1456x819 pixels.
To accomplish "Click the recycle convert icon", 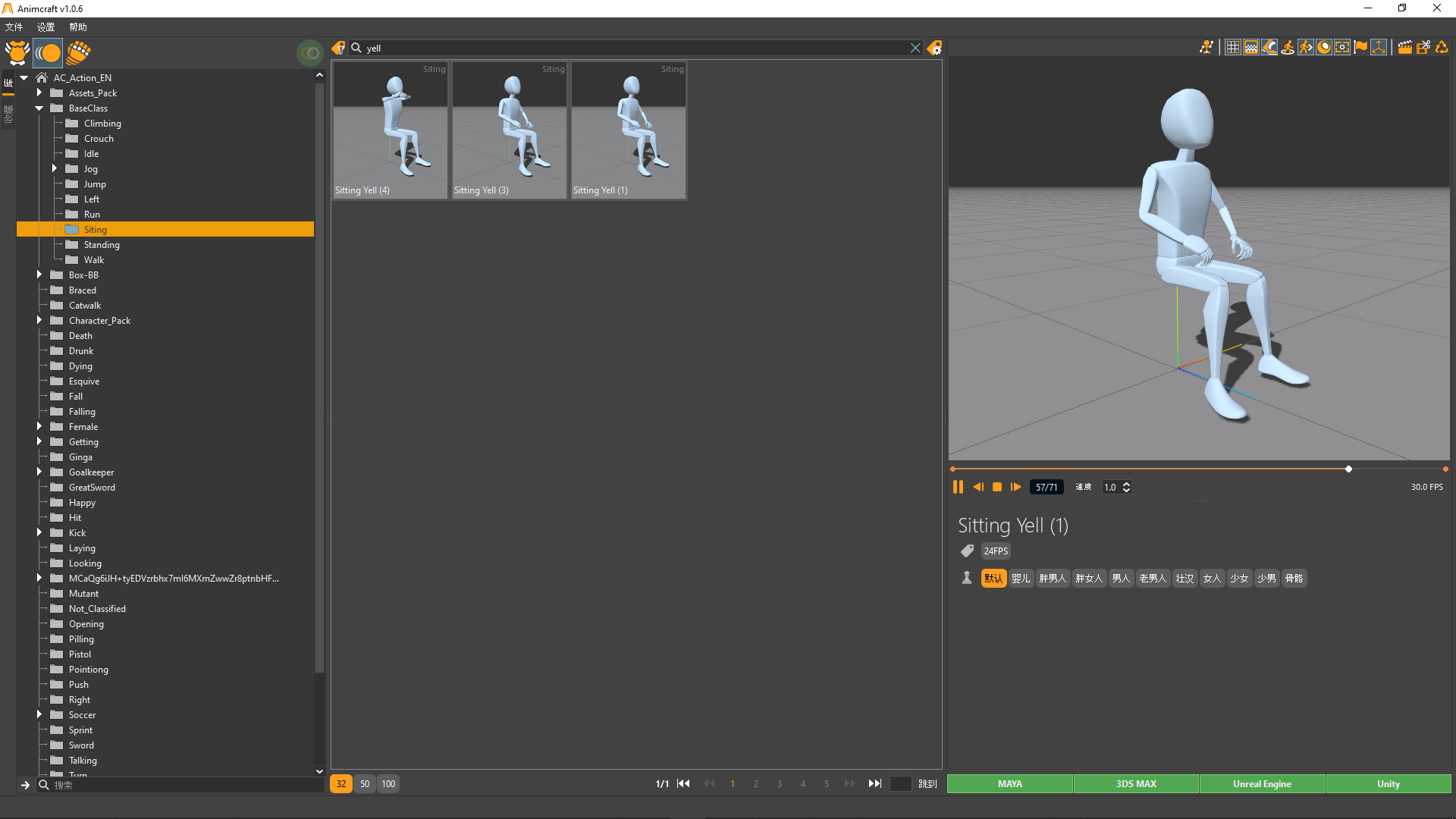I will [1442, 47].
